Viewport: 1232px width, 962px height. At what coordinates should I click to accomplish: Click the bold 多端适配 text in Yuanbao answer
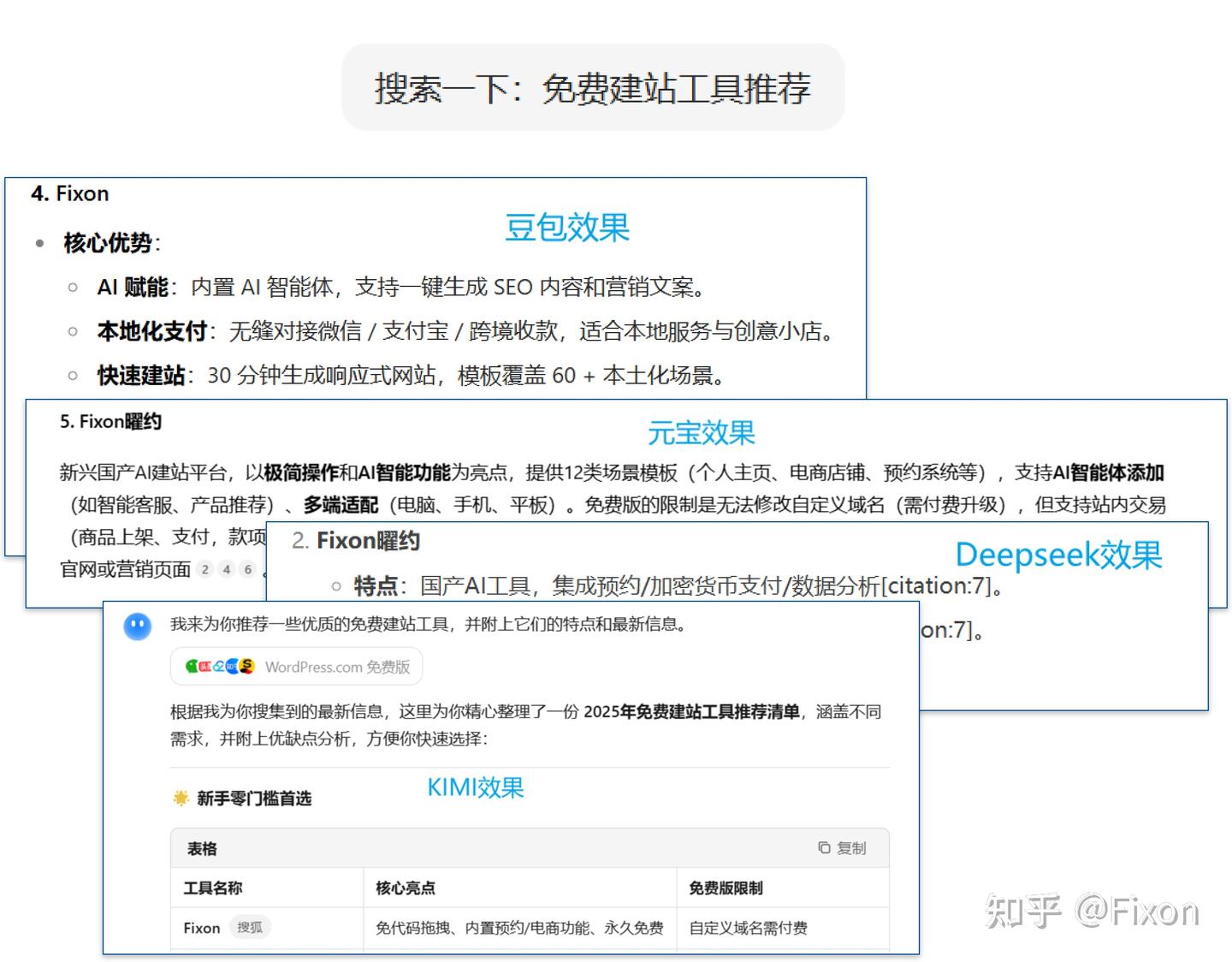[x=341, y=505]
